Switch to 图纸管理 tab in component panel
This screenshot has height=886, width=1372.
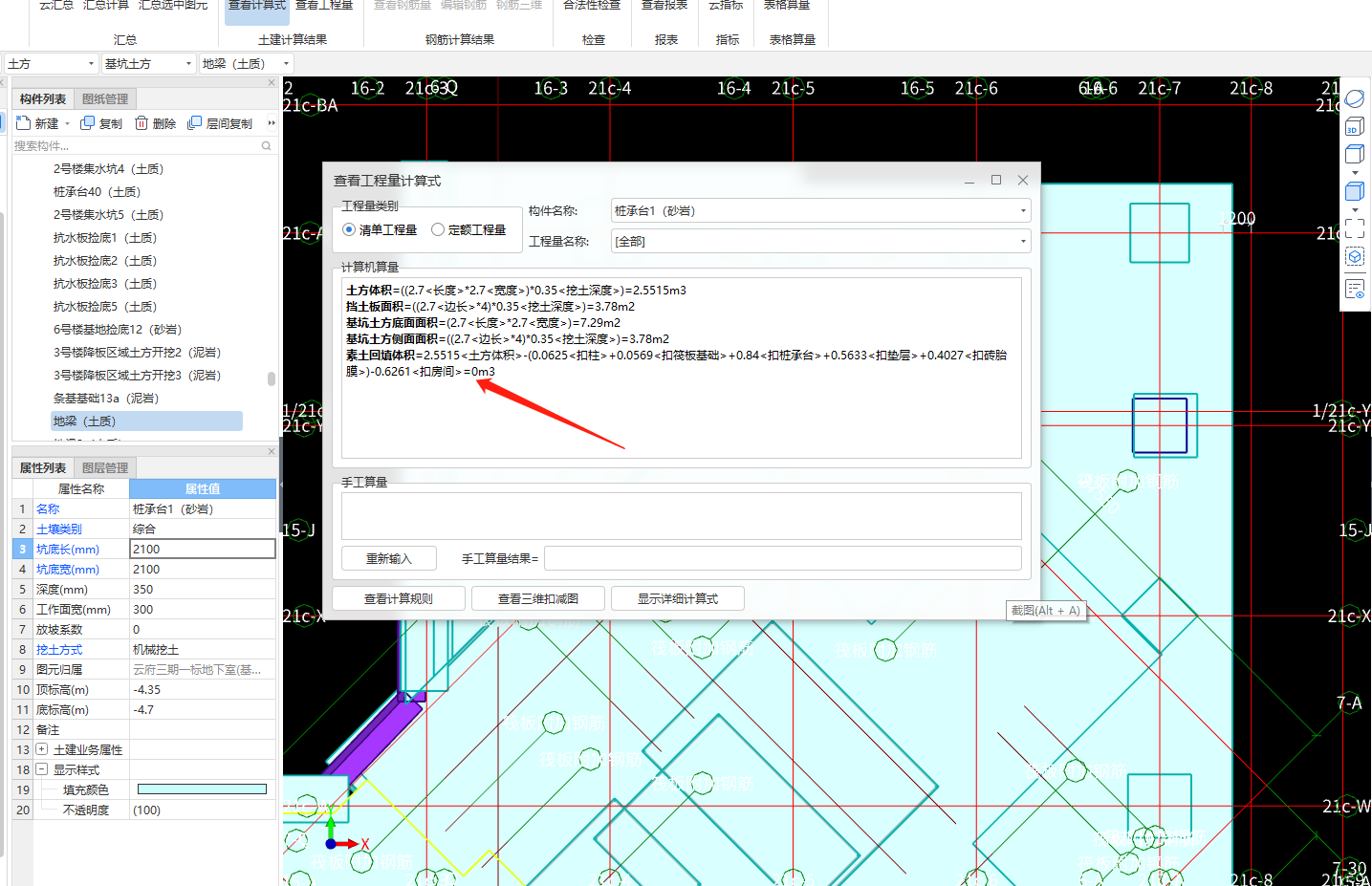pos(105,99)
